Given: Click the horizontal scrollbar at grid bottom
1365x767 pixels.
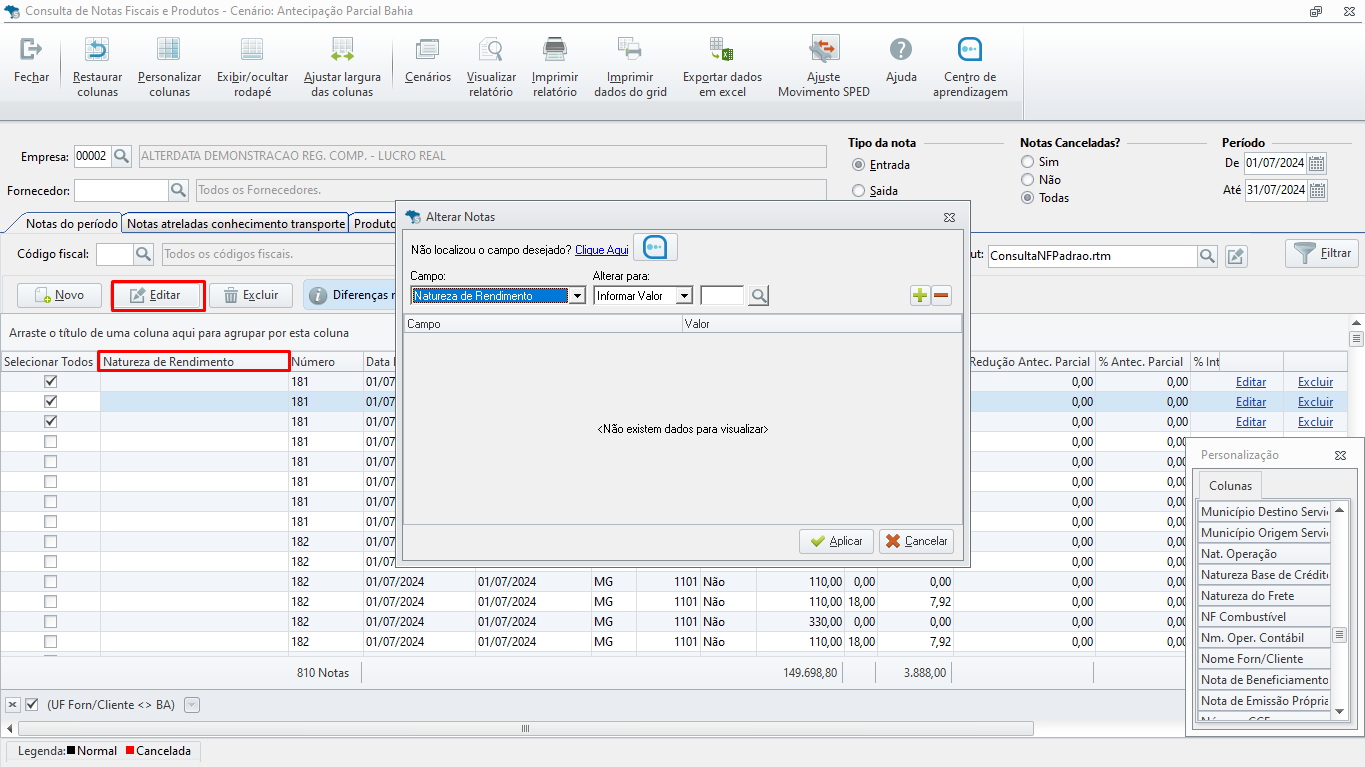Looking at the screenshot, I should (x=525, y=728).
